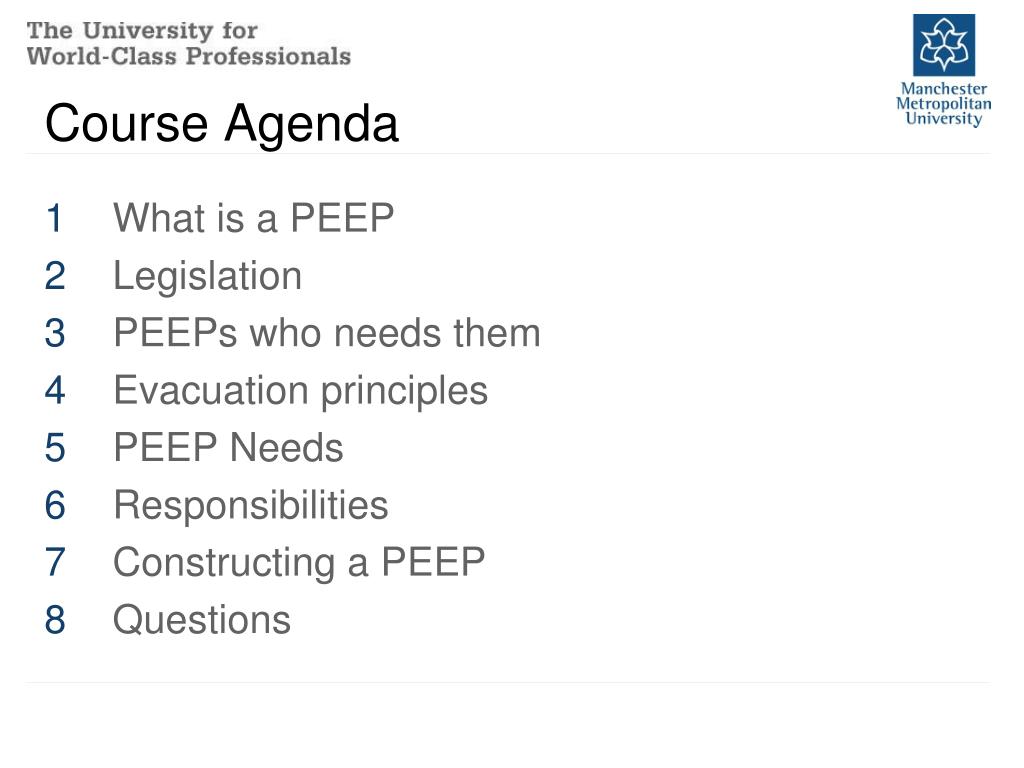Click list number 1

coord(55,219)
